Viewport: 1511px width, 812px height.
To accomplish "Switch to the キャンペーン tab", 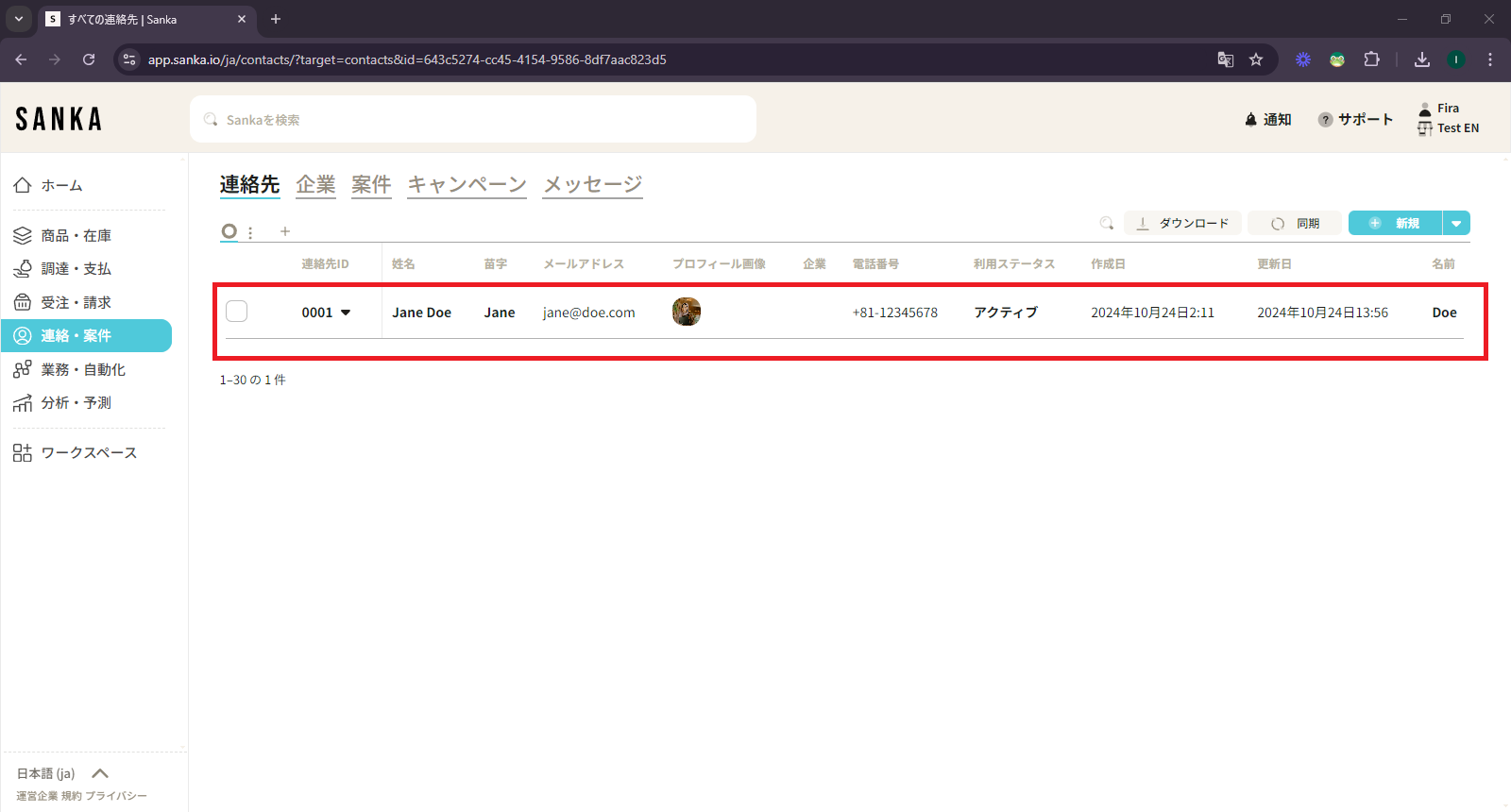I will click(x=467, y=185).
